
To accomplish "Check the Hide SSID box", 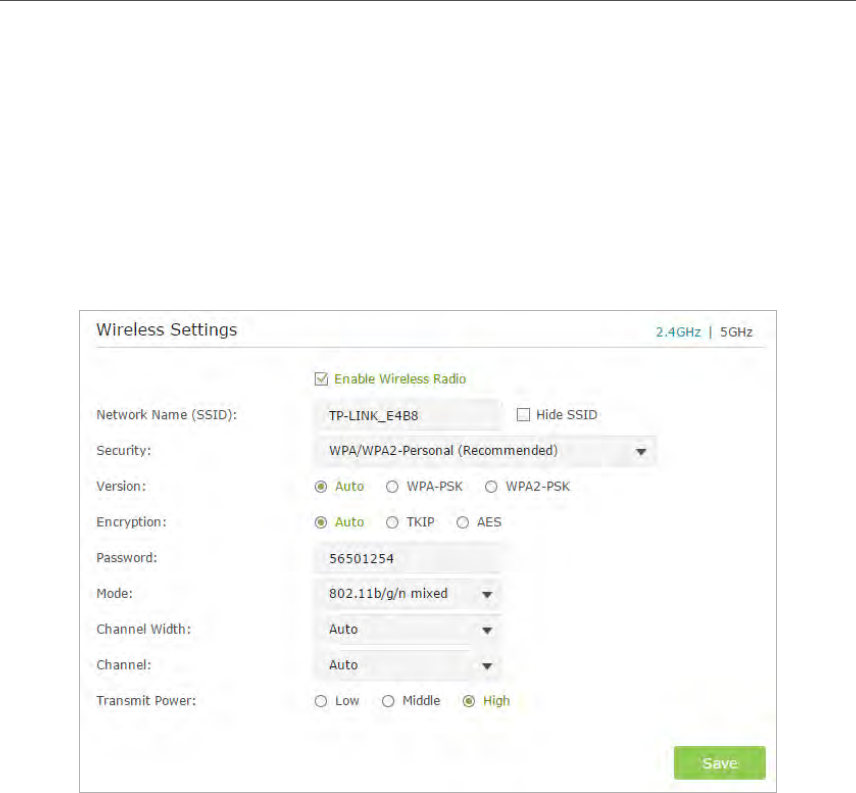I will coord(523,415).
